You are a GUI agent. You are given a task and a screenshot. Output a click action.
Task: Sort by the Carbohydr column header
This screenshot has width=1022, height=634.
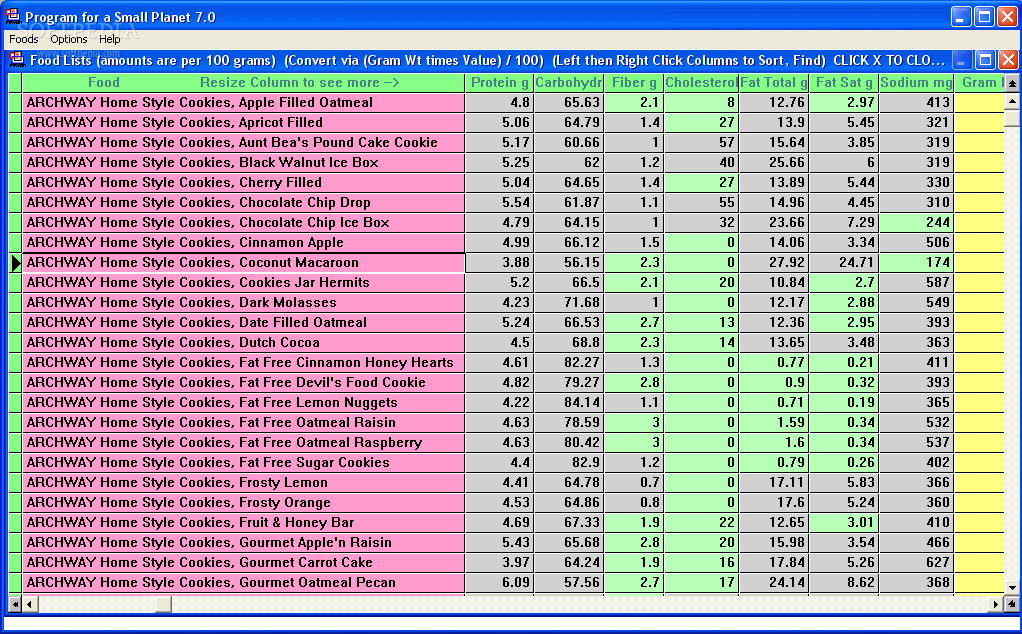point(568,83)
